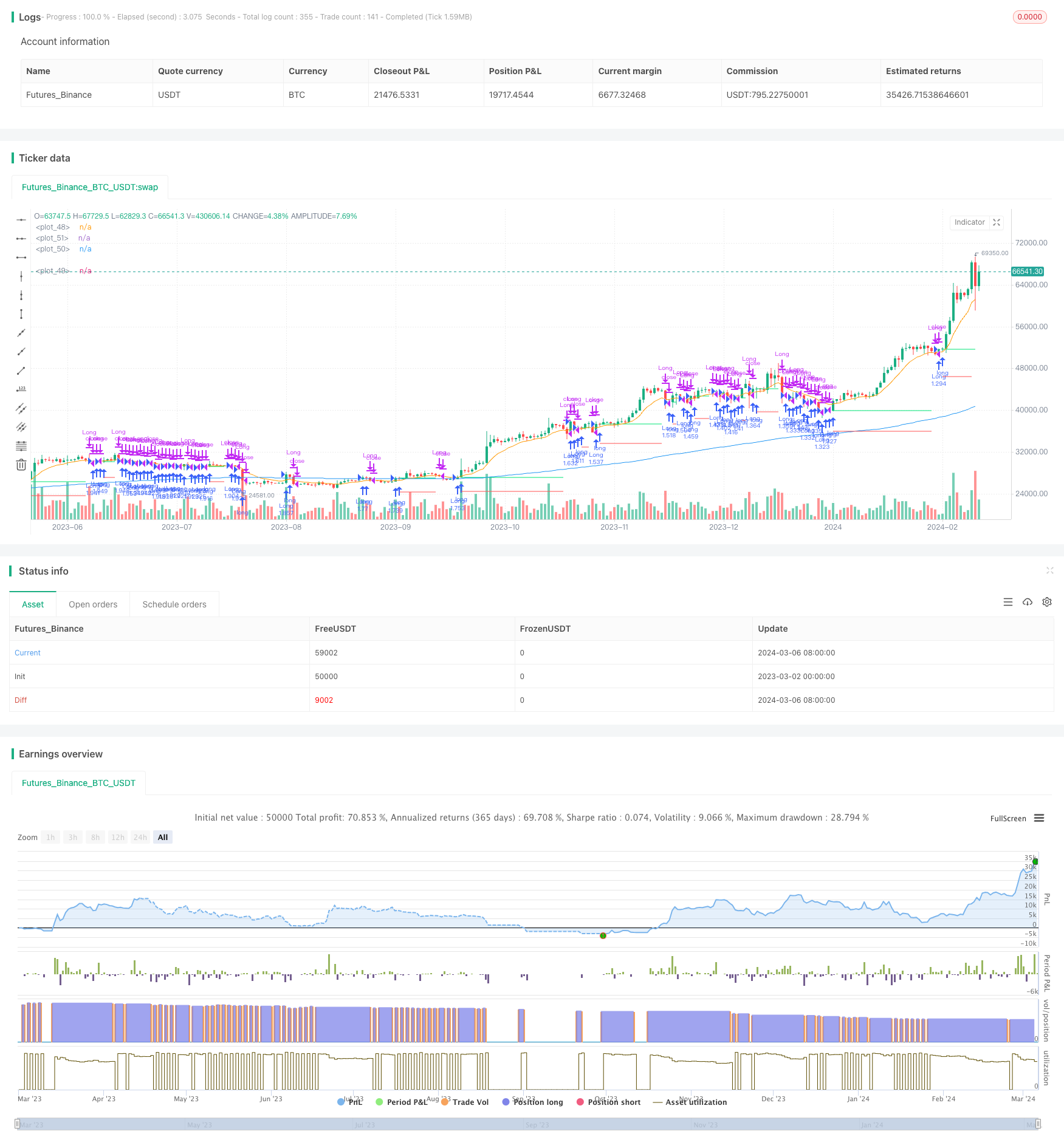Select the horizontal ray line drawing tool
Viewport: 1064px width, 1148px height.
coord(21,239)
